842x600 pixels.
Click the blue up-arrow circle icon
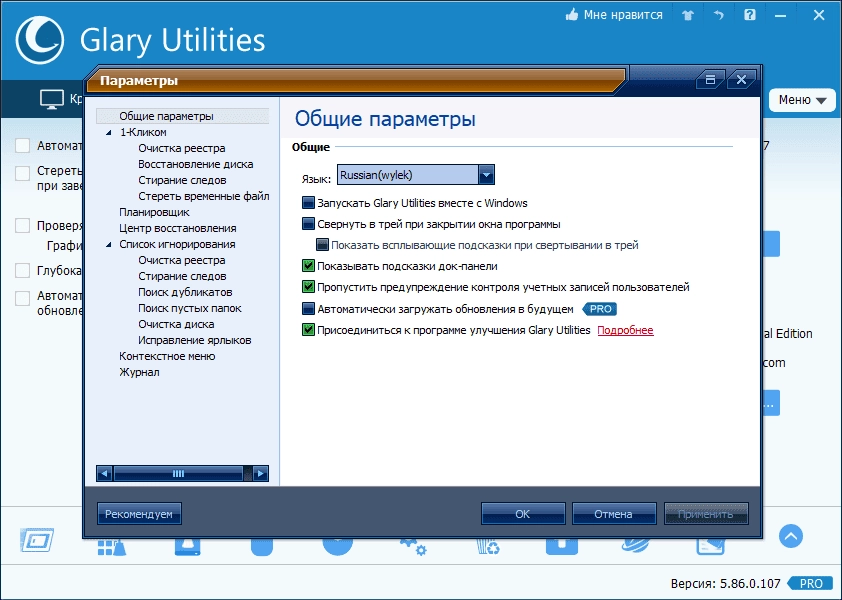coord(790,536)
